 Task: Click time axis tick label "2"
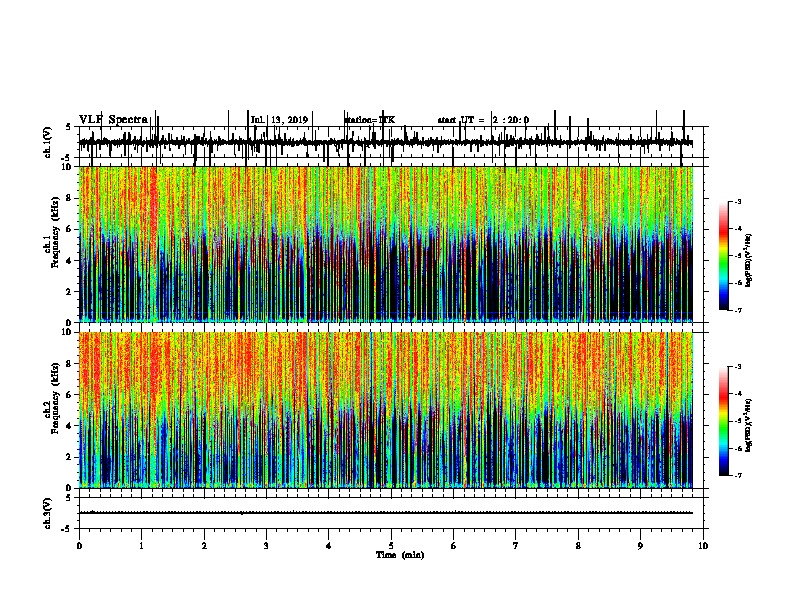(204, 546)
